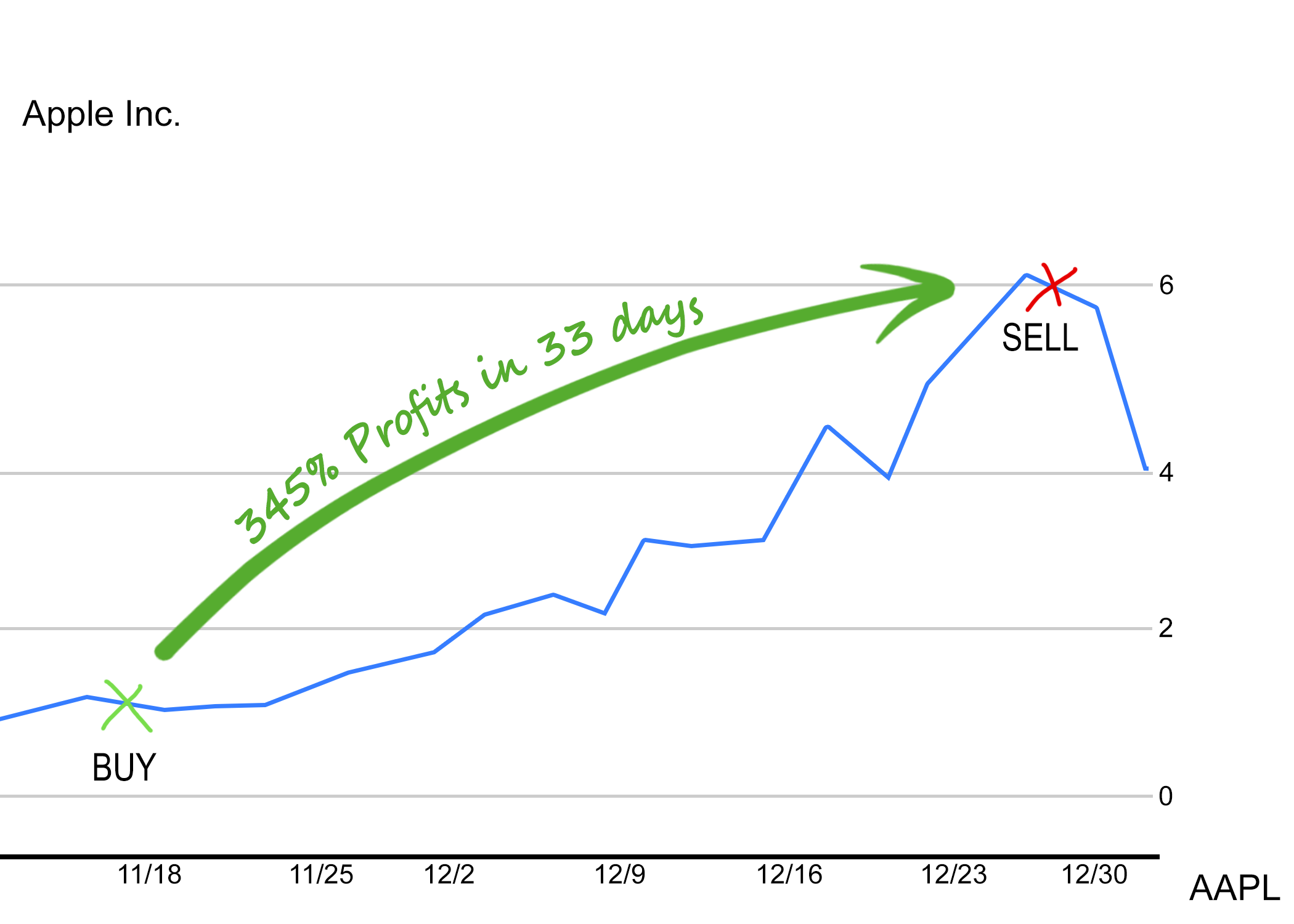Select the 12/23 date tick label
The width and height of the screenshot is (1294, 924).
point(954,875)
